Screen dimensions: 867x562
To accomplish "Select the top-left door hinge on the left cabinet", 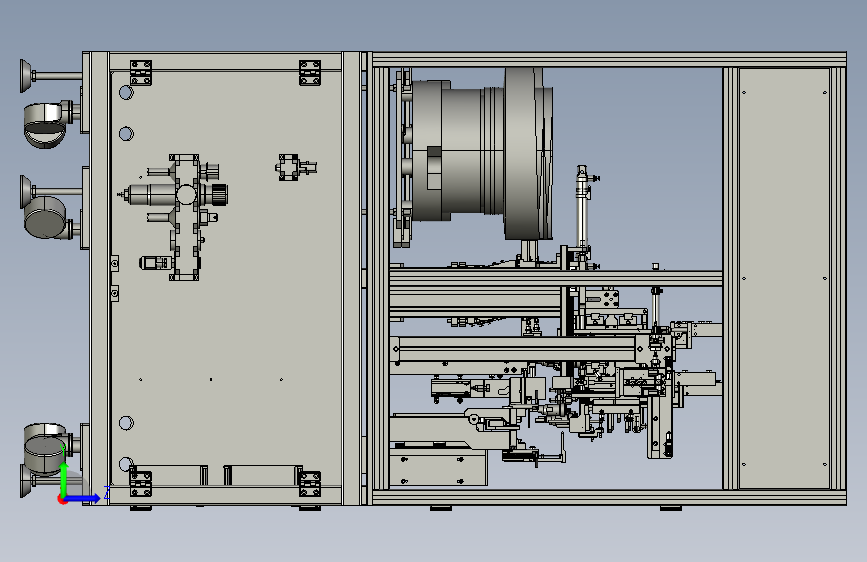I will pyautogui.click(x=140, y=73).
